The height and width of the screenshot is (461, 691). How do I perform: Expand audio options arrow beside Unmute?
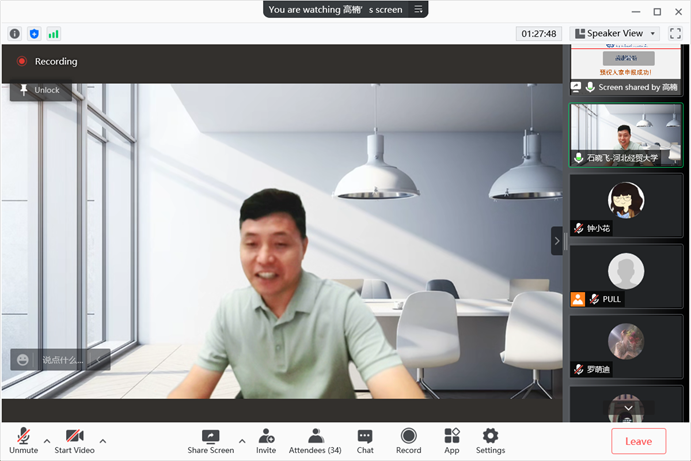[x=46, y=440]
